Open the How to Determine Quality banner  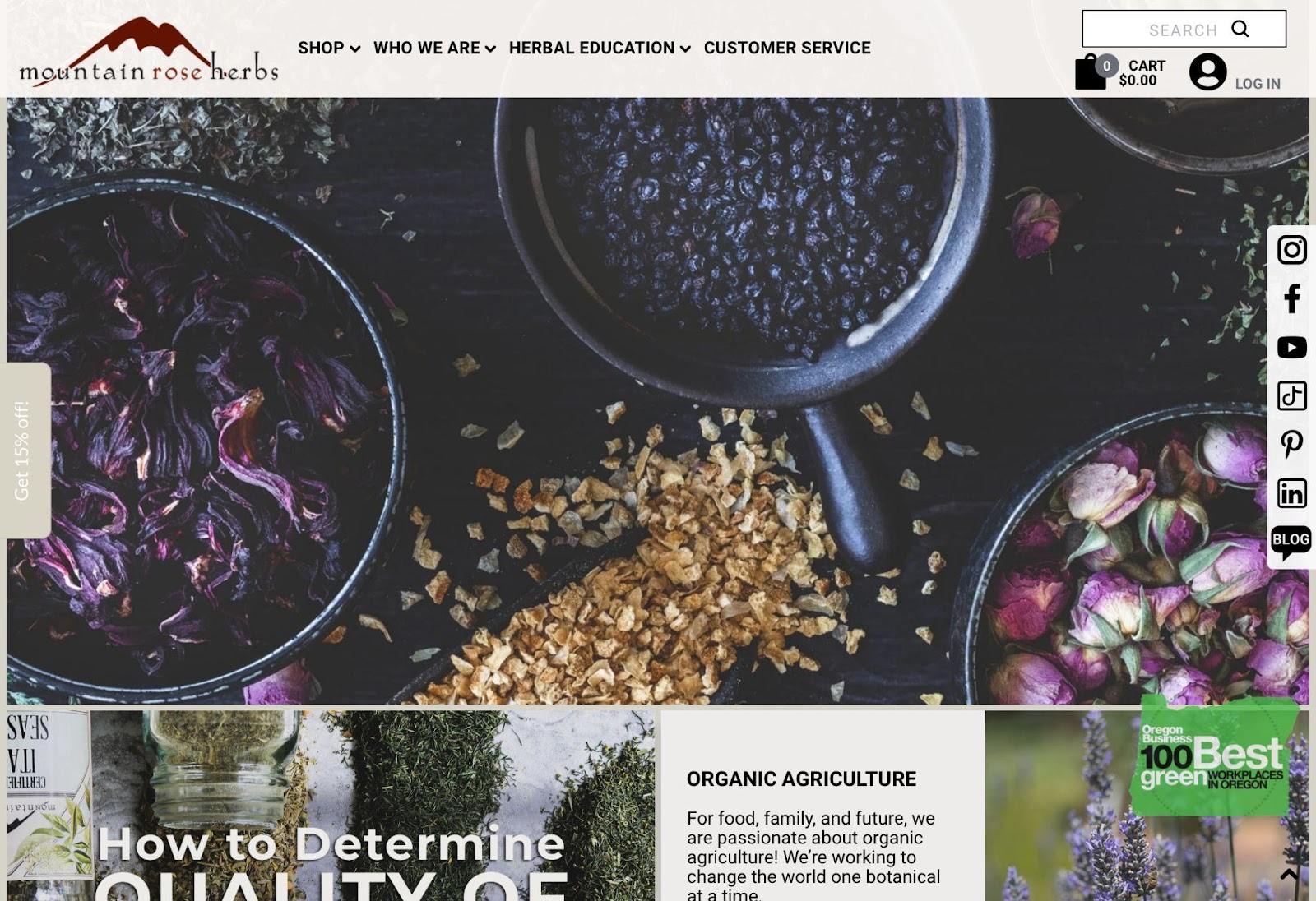(331, 806)
